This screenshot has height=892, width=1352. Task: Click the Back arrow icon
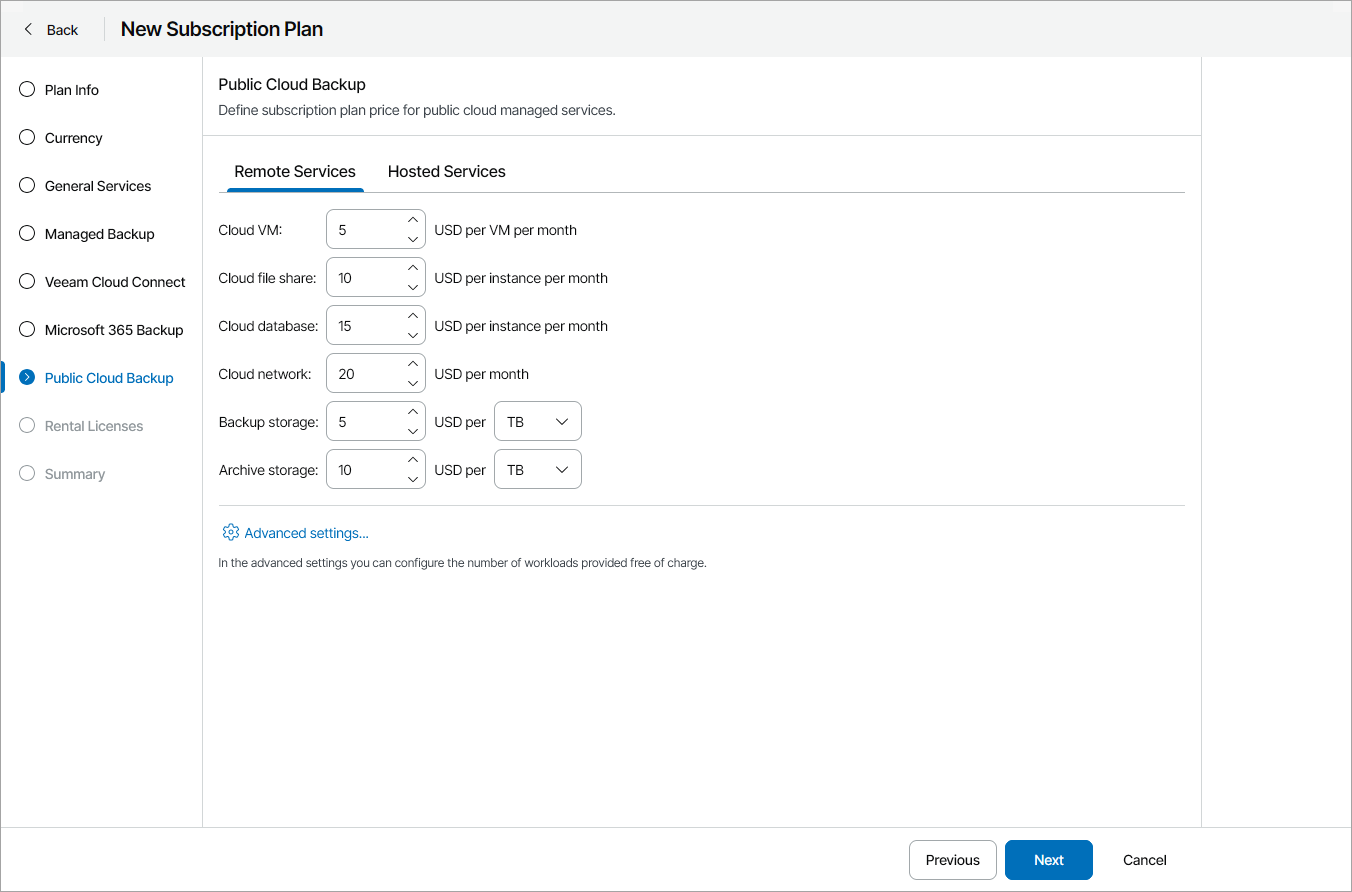[x=28, y=29]
